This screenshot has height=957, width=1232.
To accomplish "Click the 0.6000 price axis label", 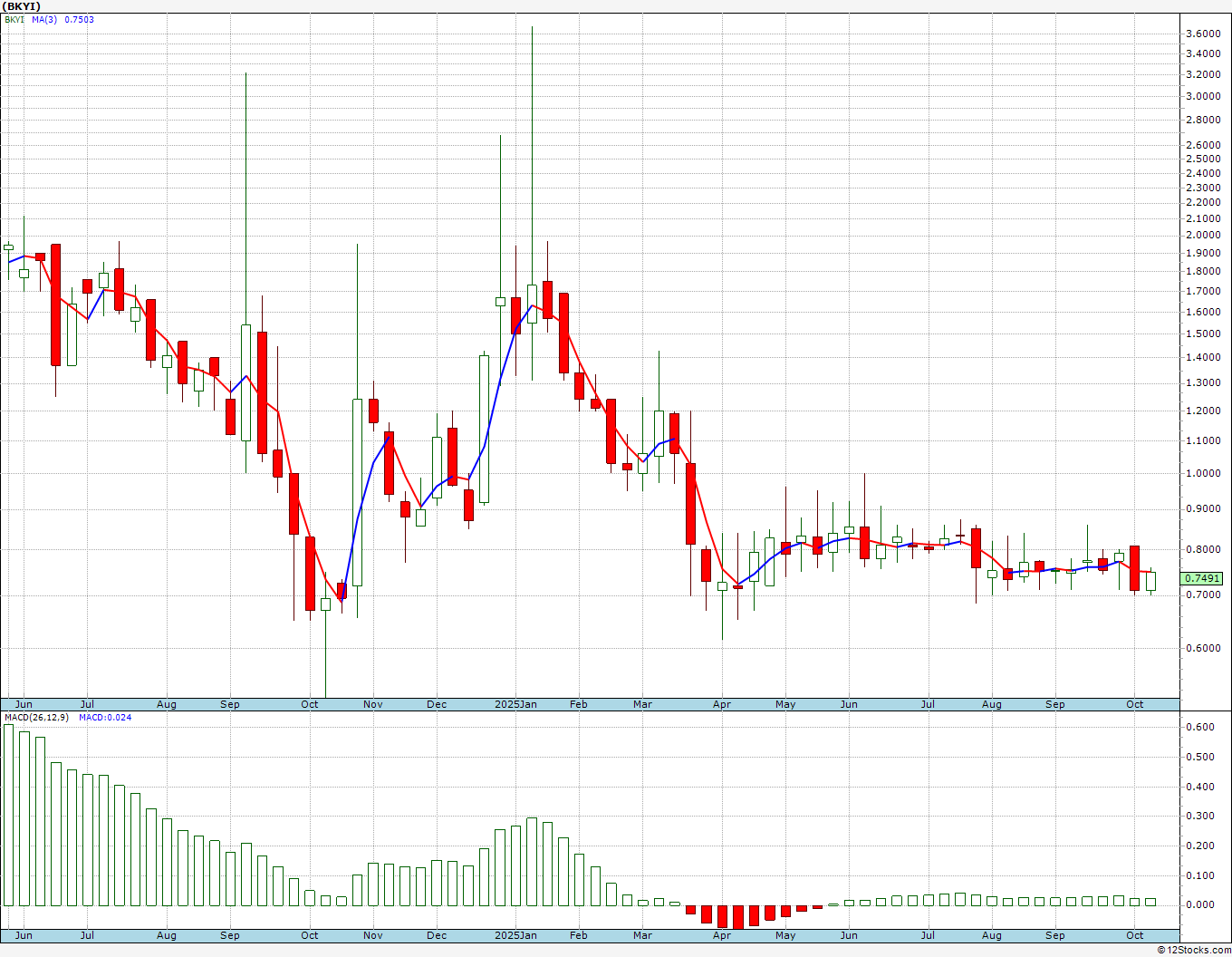I will click(1202, 648).
